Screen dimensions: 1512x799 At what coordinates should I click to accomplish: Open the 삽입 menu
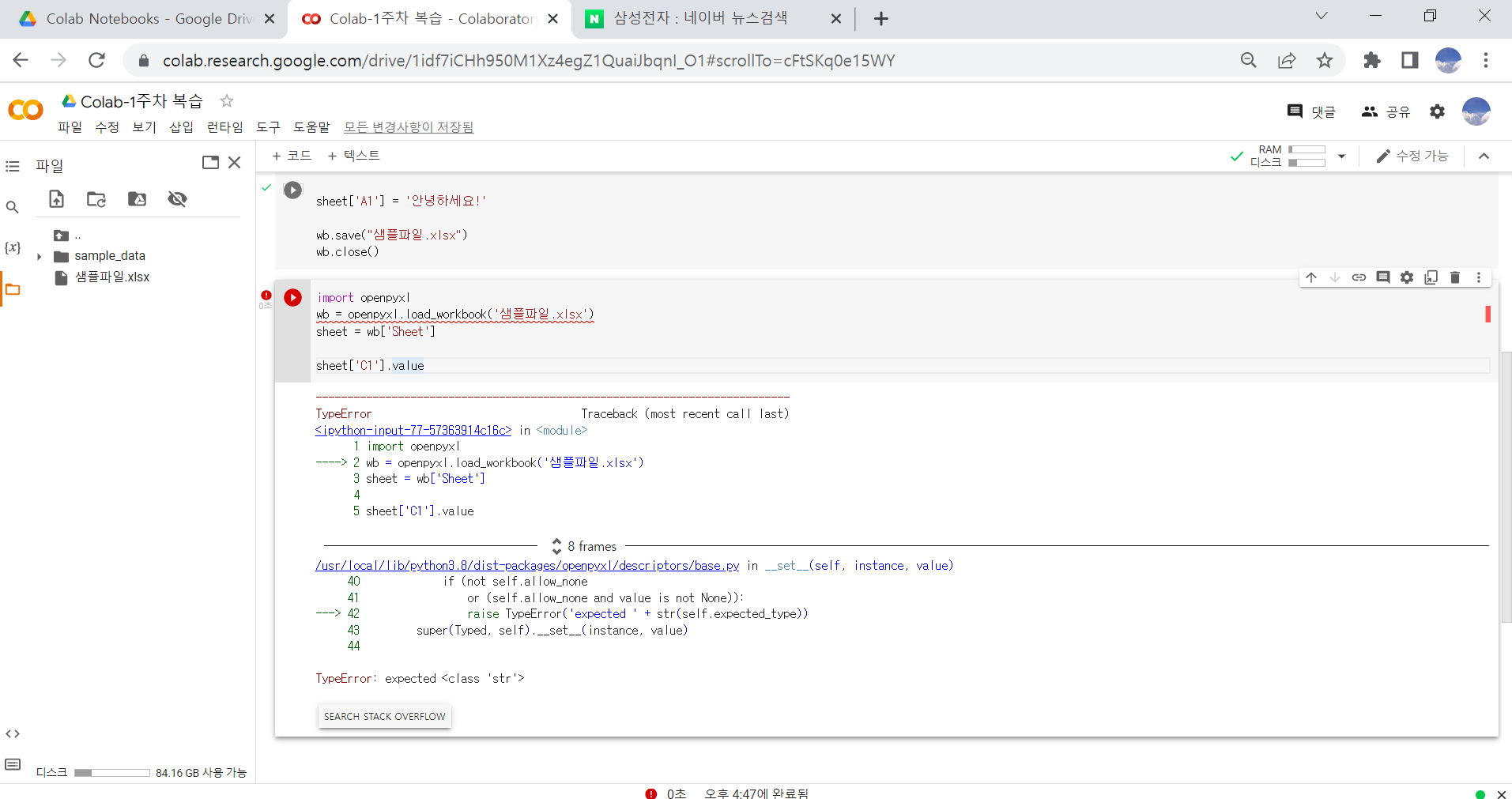181,127
